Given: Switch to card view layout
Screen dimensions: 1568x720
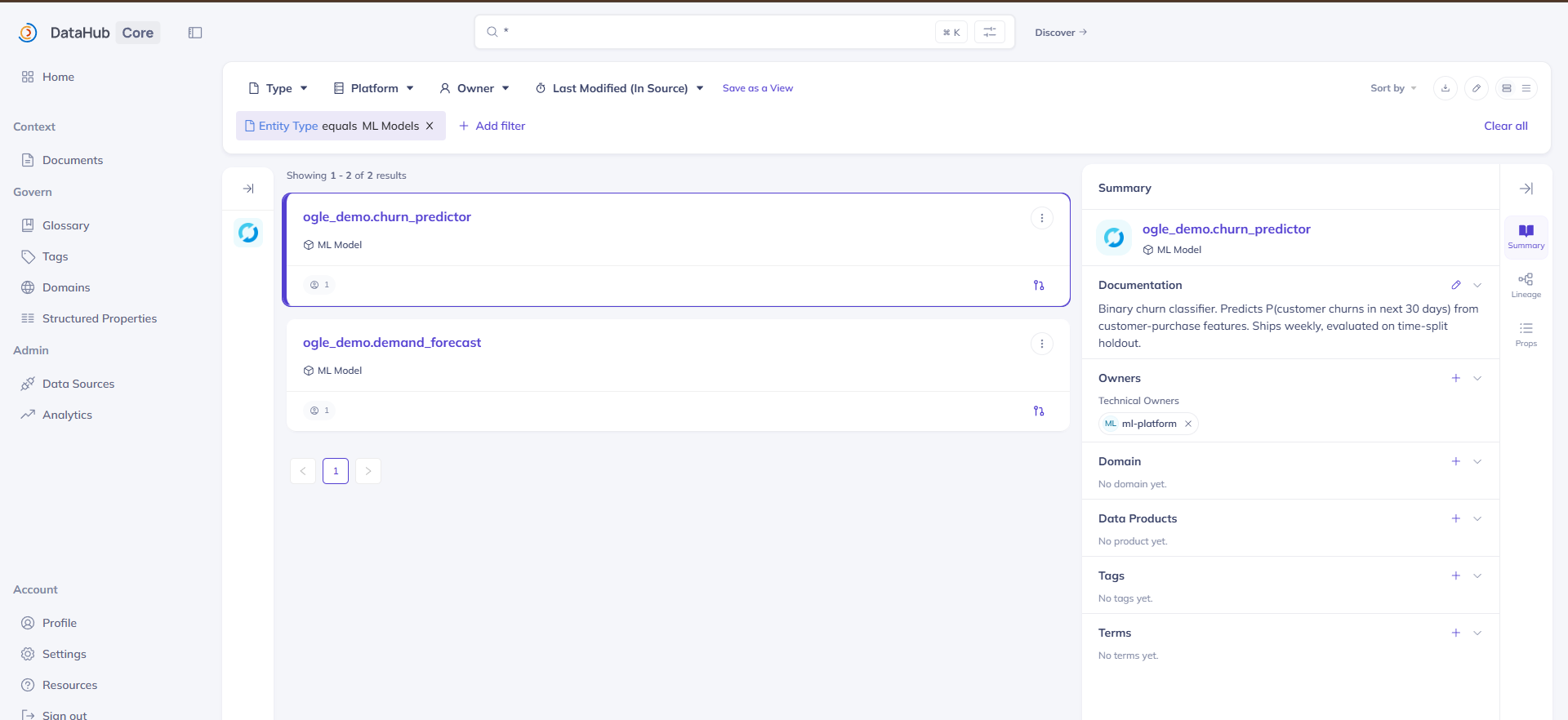Looking at the screenshot, I should tap(1507, 88).
